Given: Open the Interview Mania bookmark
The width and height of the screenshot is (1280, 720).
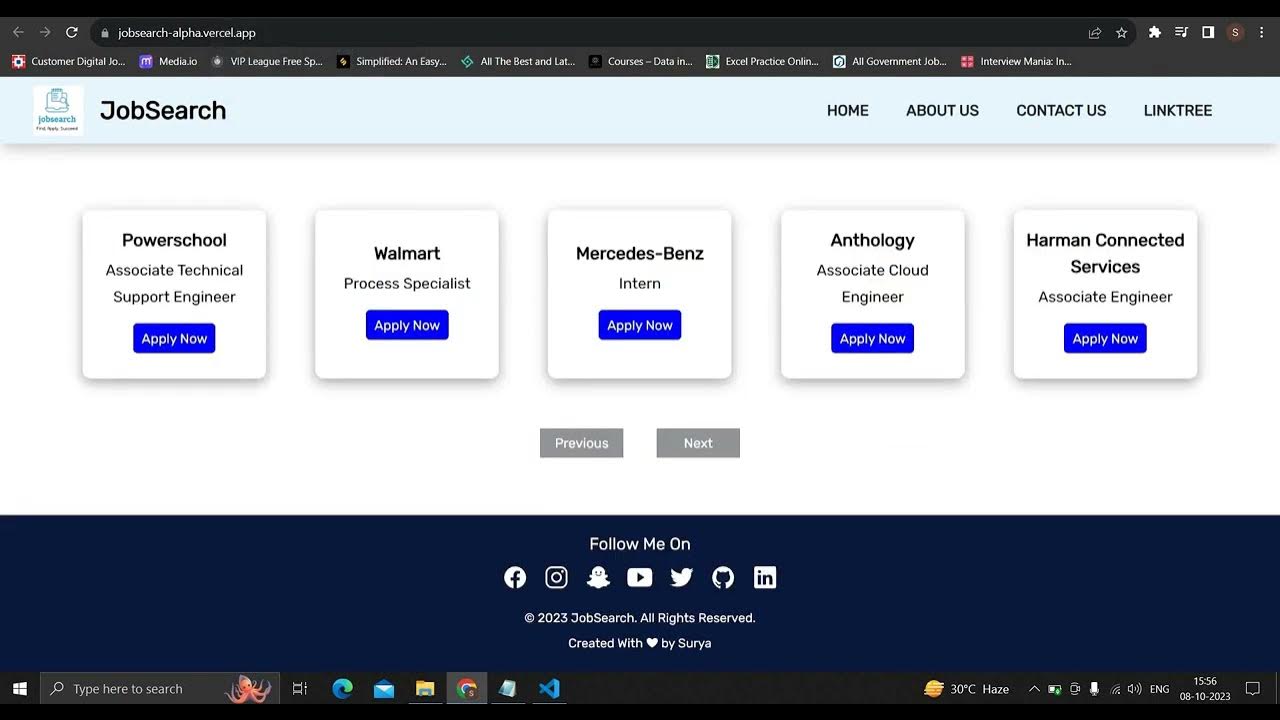Looking at the screenshot, I should [x=1015, y=61].
